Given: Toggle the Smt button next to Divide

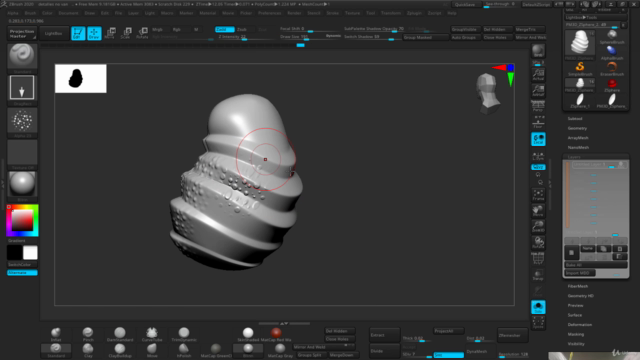Looking at the screenshot, I should point(449,355).
